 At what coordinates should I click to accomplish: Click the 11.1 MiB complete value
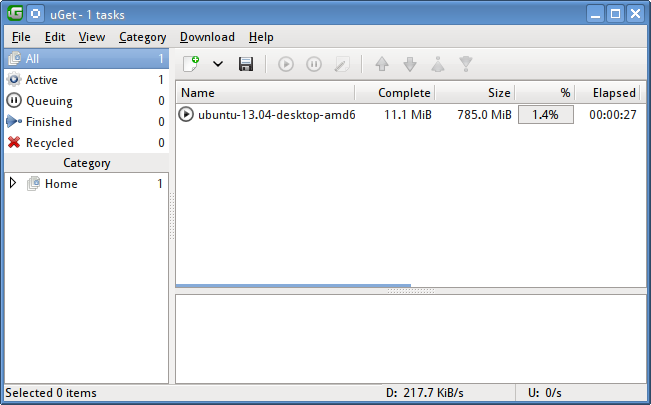tap(408, 115)
